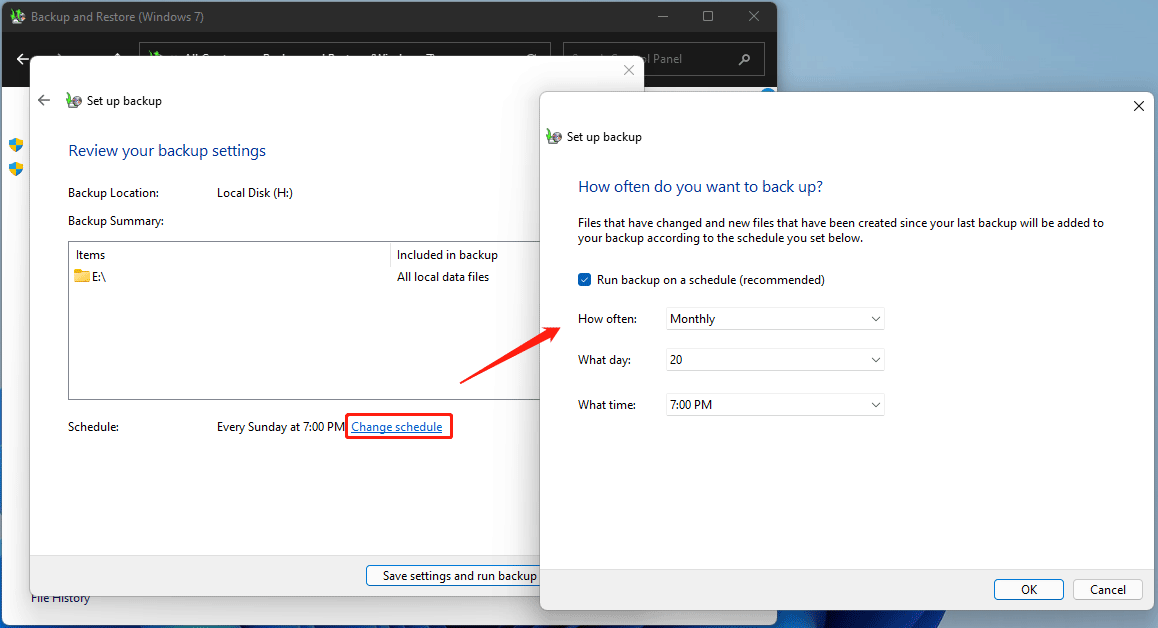Click the lower UAC shield icon on the sidebar
The width and height of the screenshot is (1158, 628).
(15, 169)
